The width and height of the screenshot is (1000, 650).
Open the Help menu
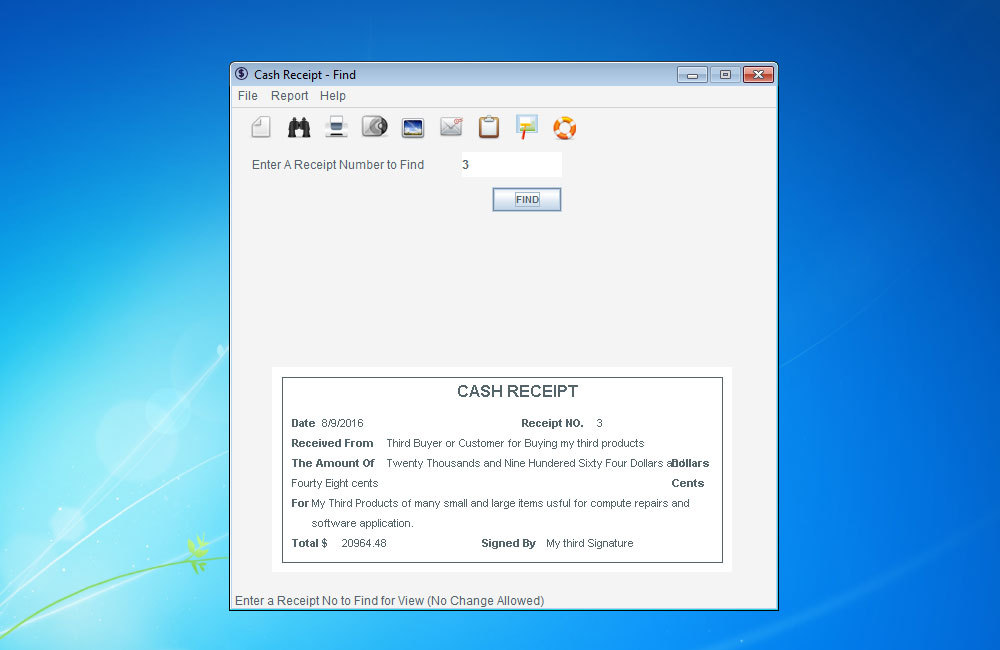tap(333, 96)
